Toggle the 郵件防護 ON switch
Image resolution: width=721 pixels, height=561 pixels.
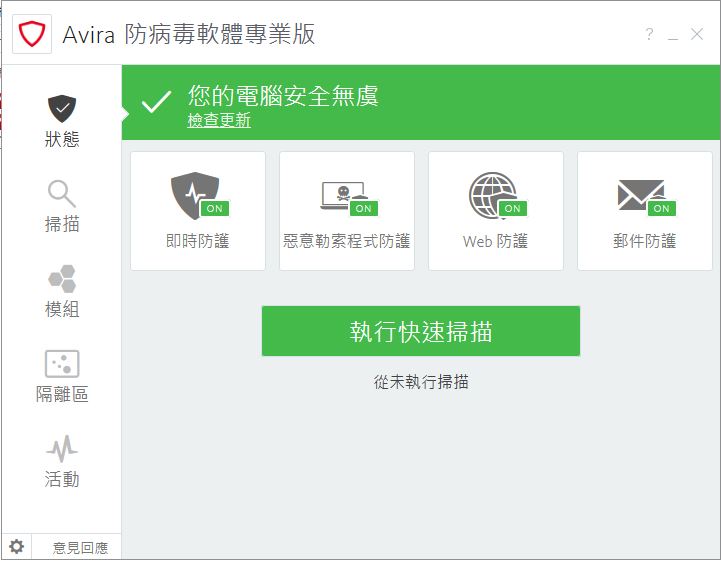(661, 209)
